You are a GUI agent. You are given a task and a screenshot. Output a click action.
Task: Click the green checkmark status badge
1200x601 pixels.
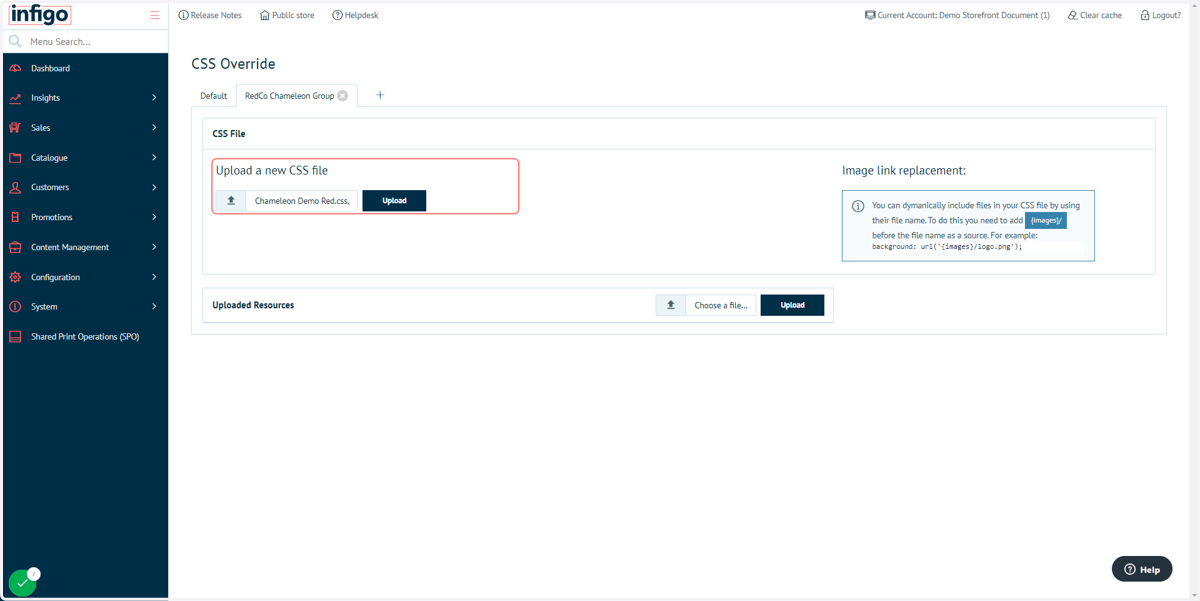pos(22,583)
